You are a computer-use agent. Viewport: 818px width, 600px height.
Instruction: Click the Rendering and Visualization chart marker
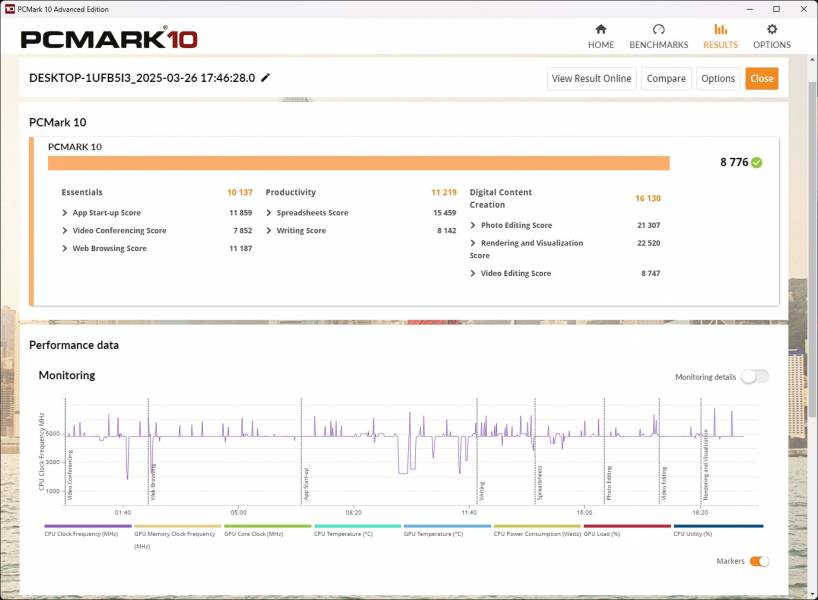705,465
